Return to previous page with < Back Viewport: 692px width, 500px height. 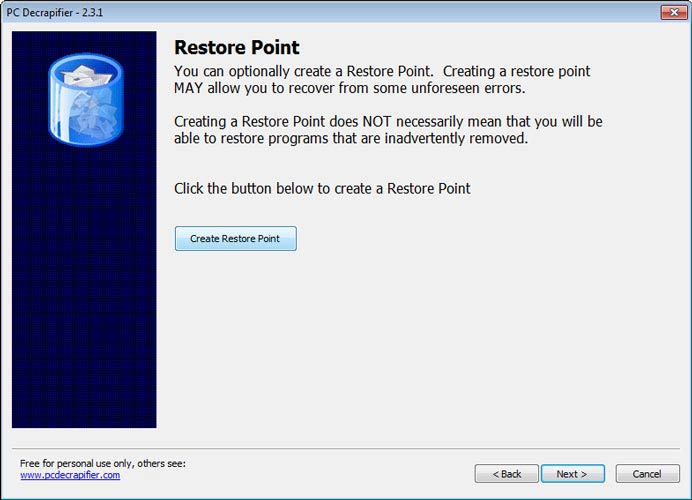pyautogui.click(x=506, y=474)
